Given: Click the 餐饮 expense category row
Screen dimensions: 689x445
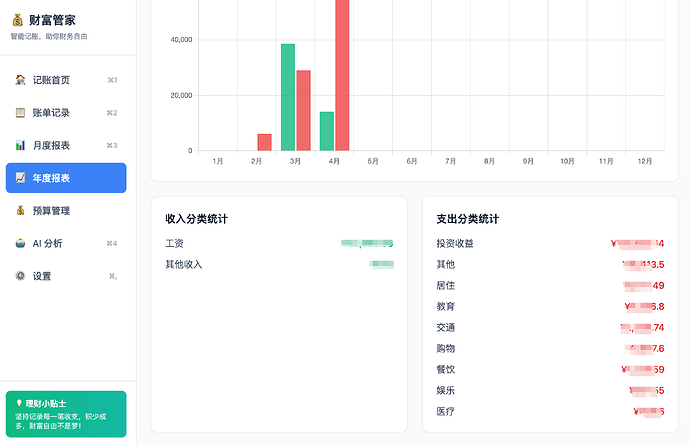Looking at the screenshot, I should pos(550,369).
